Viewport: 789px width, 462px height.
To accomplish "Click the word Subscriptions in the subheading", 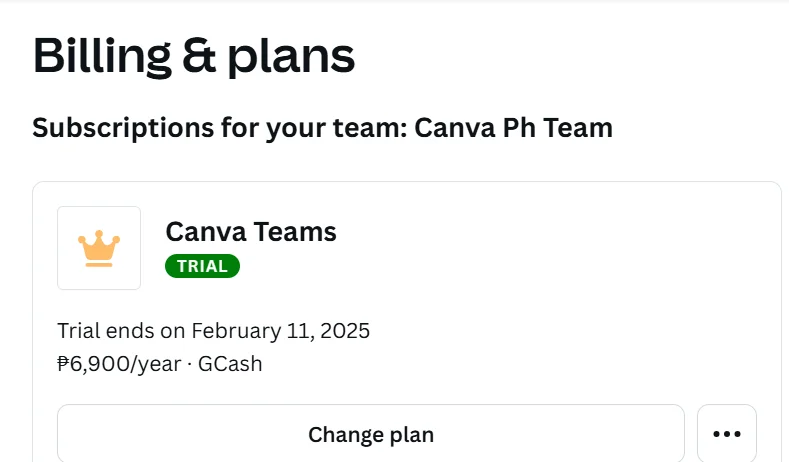I will (123, 128).
